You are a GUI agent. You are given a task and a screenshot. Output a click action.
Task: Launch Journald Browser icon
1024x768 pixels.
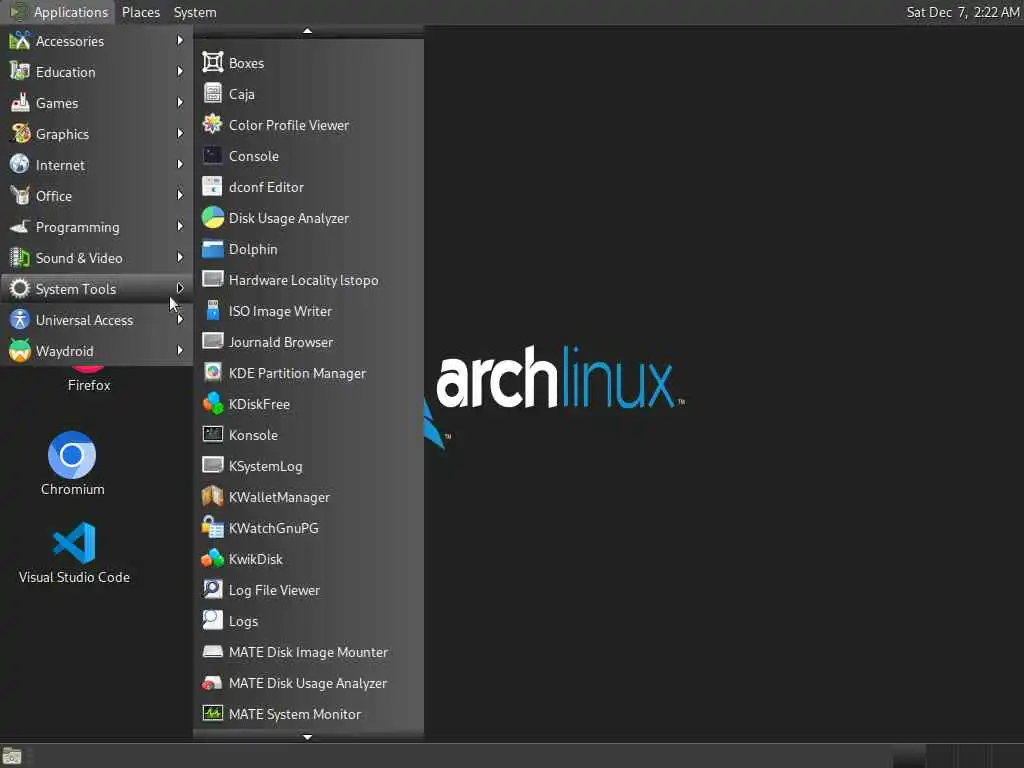(x=213, y=342)
